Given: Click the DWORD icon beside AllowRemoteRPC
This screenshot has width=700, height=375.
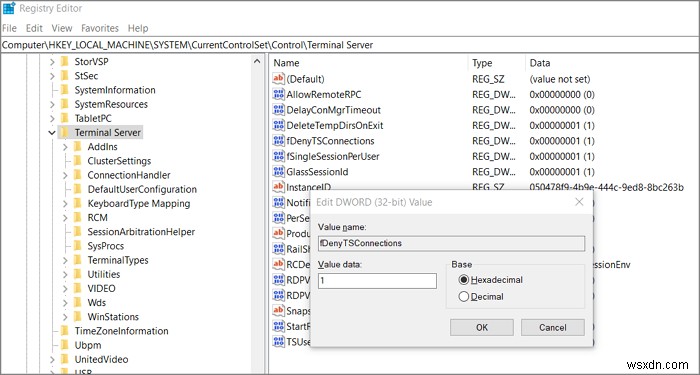Looking at the screenshot, I should (x=279, y=95).
